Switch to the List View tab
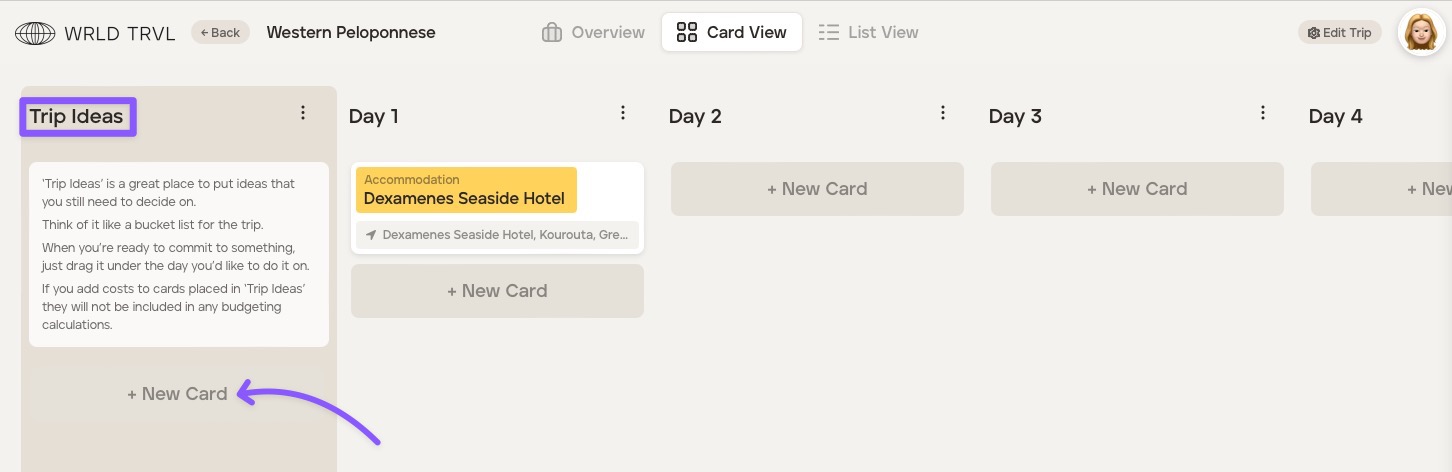Screen dimensions: 1452x472 [868, 32]
